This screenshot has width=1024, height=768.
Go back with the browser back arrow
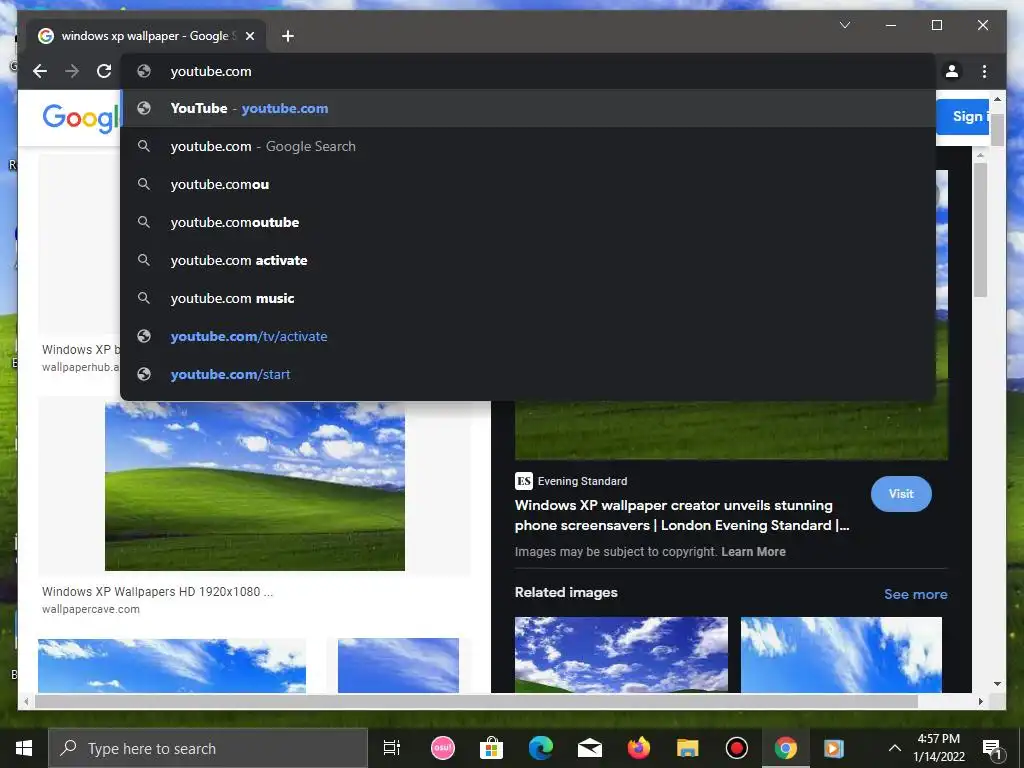40,71
